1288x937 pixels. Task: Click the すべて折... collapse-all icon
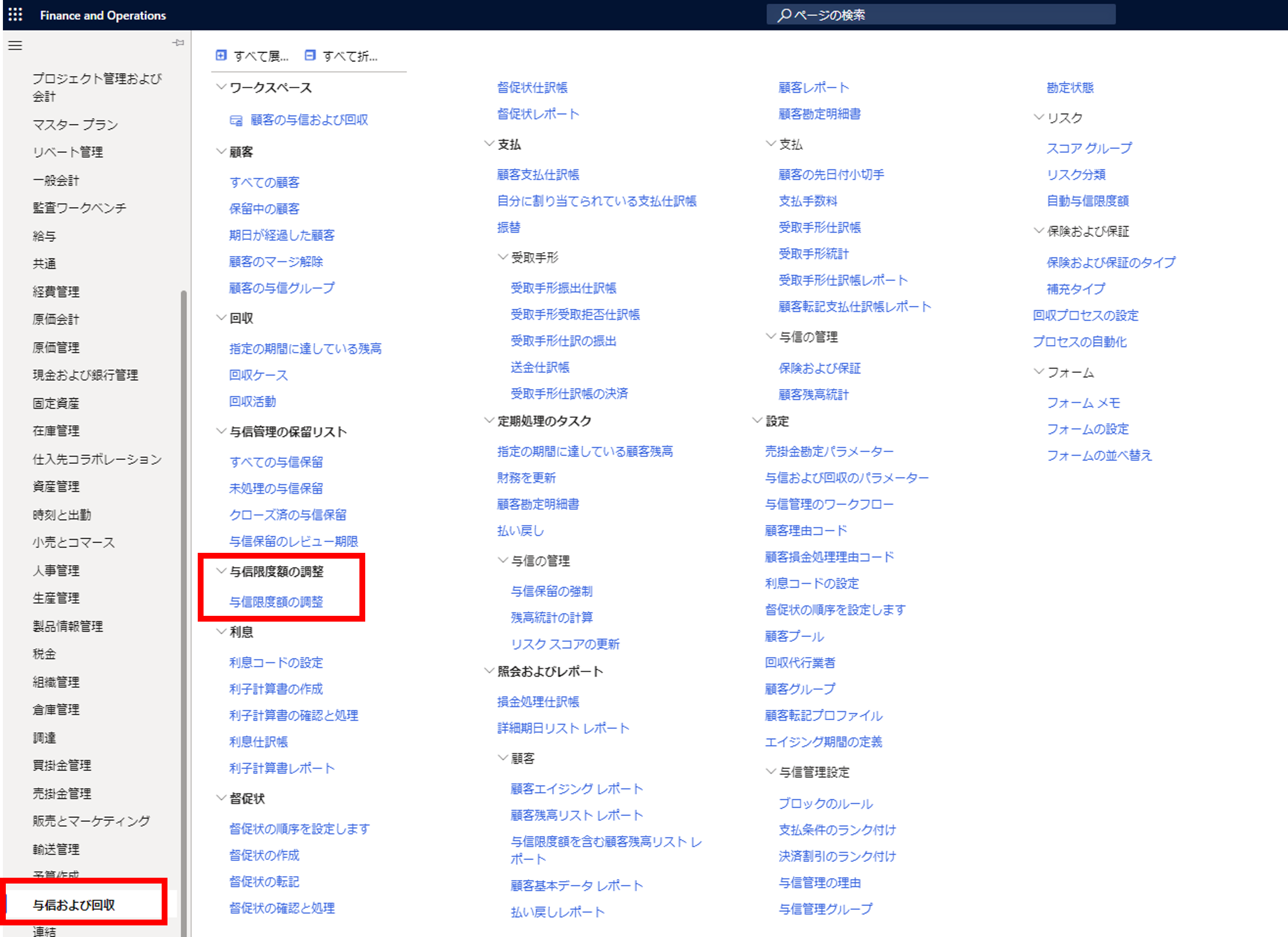[310, 55]
